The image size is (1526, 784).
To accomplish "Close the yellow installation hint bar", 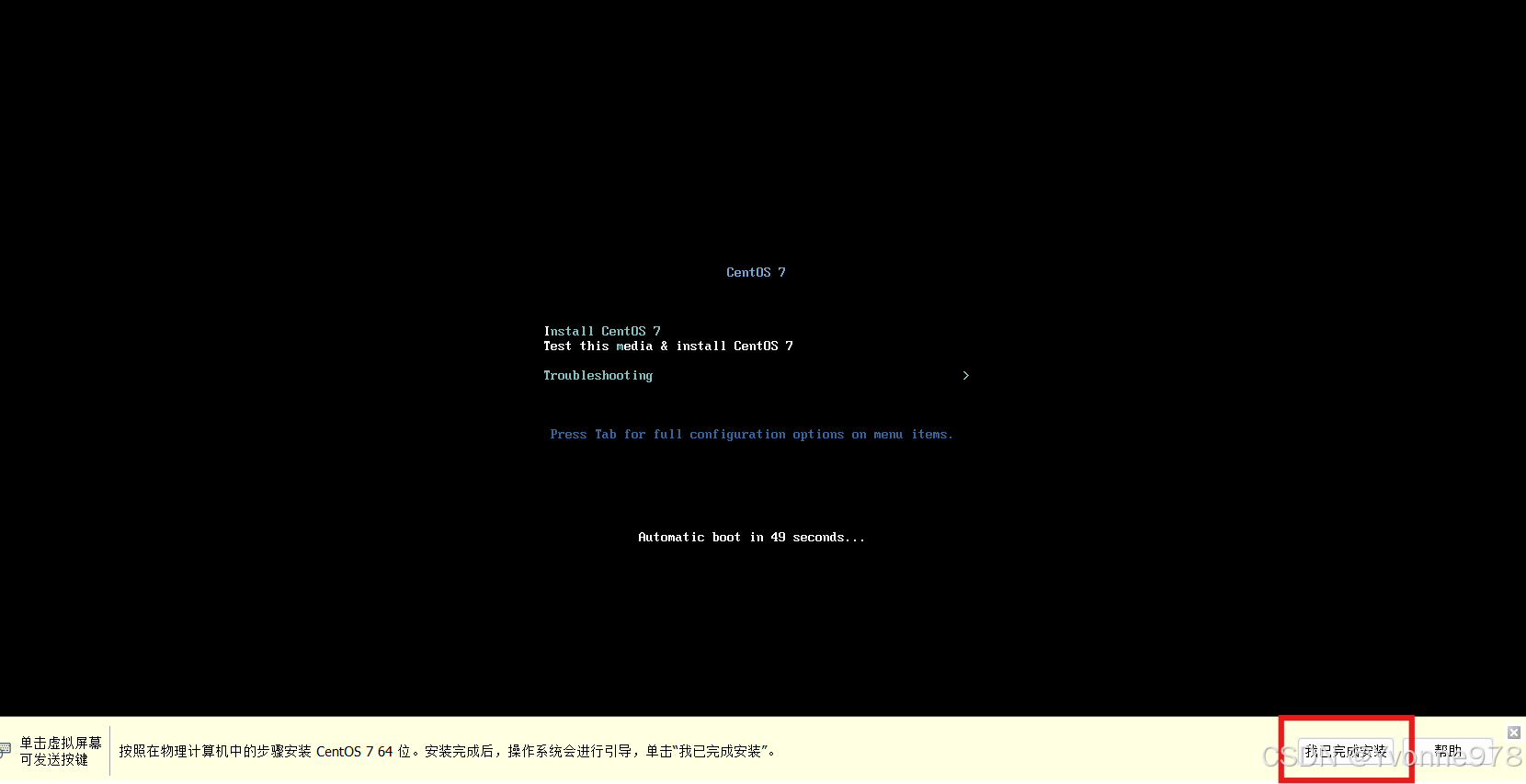I will tap(1514, 733).
